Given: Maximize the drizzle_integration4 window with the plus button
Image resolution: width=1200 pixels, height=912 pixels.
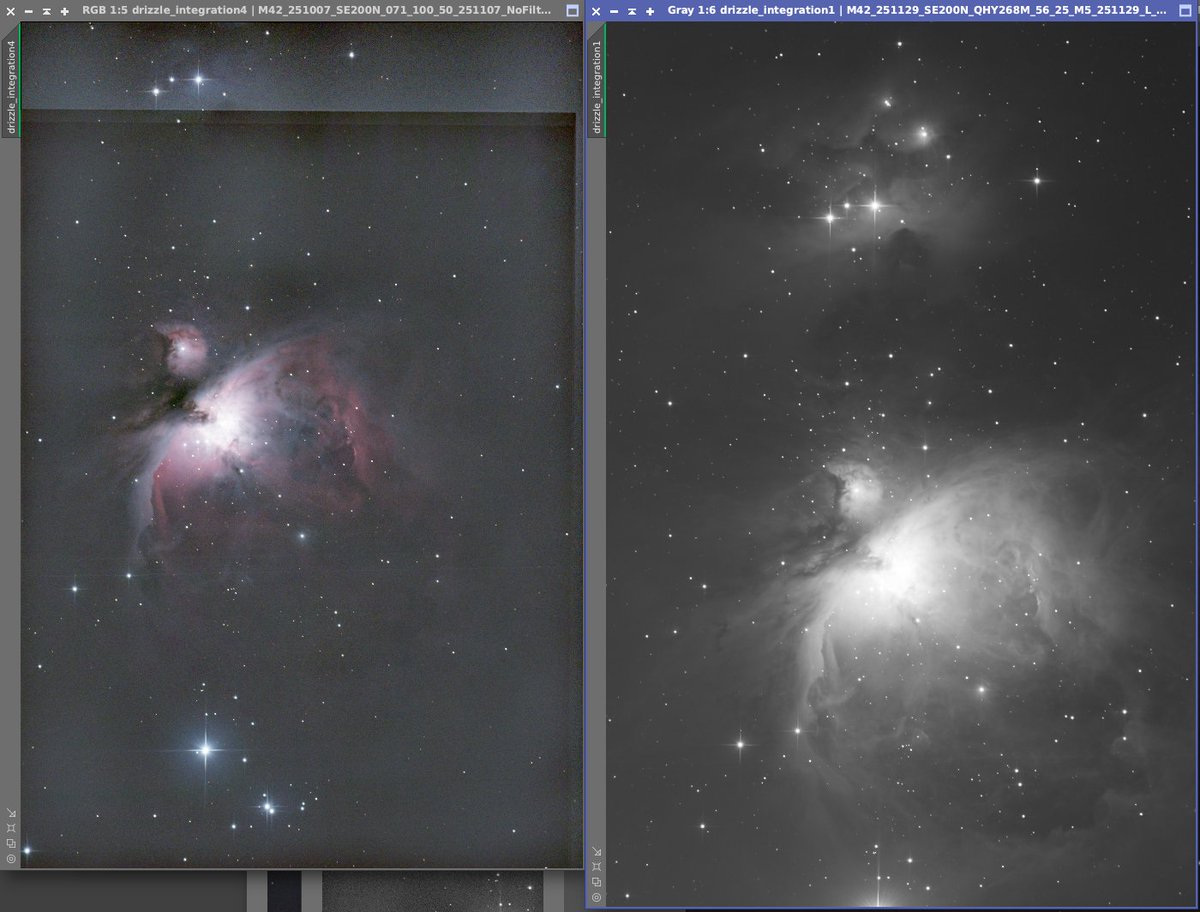Looking at the screenshot, I should tap(64, 11).
